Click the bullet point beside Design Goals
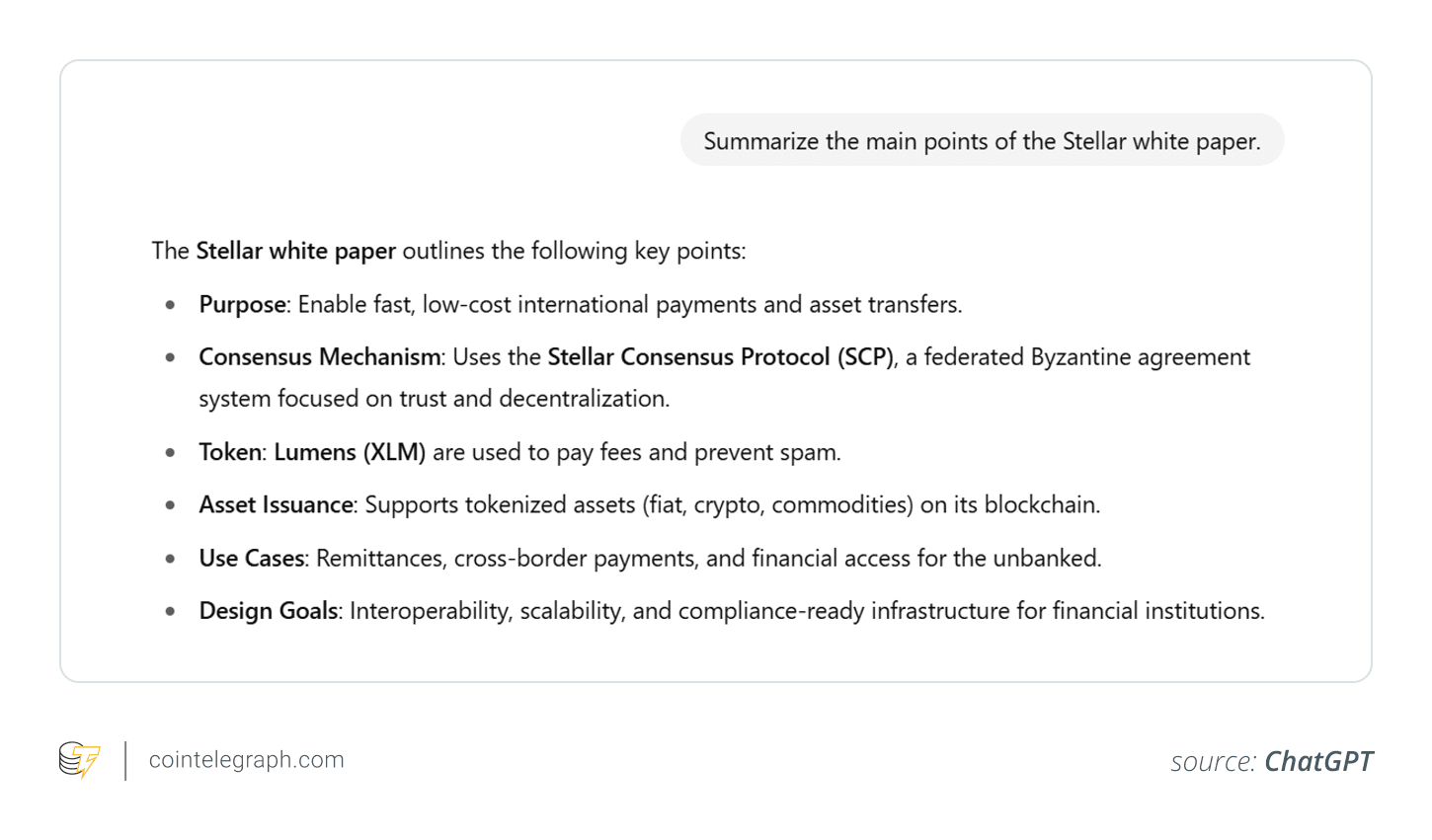 click(171, 612)
